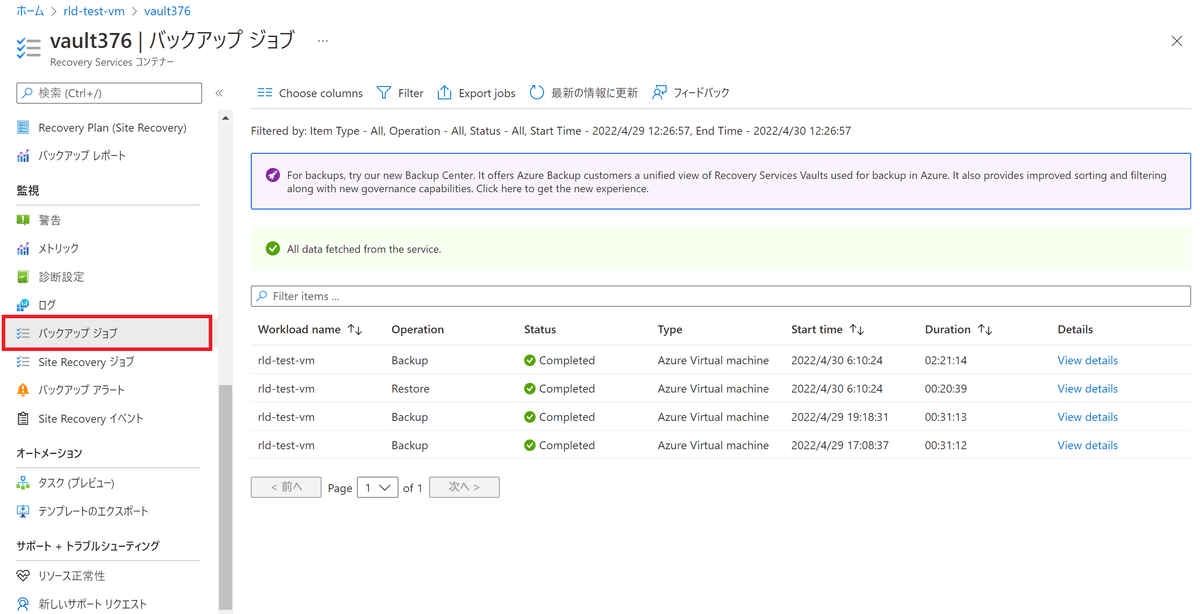Click the ホーム breadcrumb link
This screenshot has width=1200, height=614.
click(30, 11)
